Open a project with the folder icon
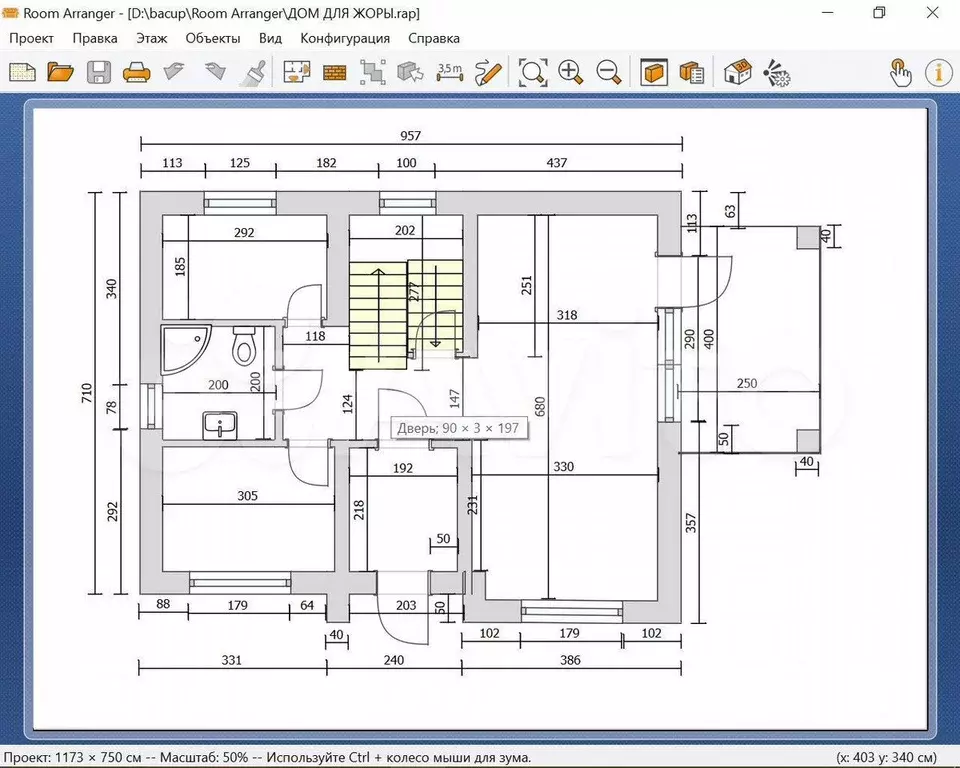The width and height of the screenshot is (960, 768). tap(60, 72)
